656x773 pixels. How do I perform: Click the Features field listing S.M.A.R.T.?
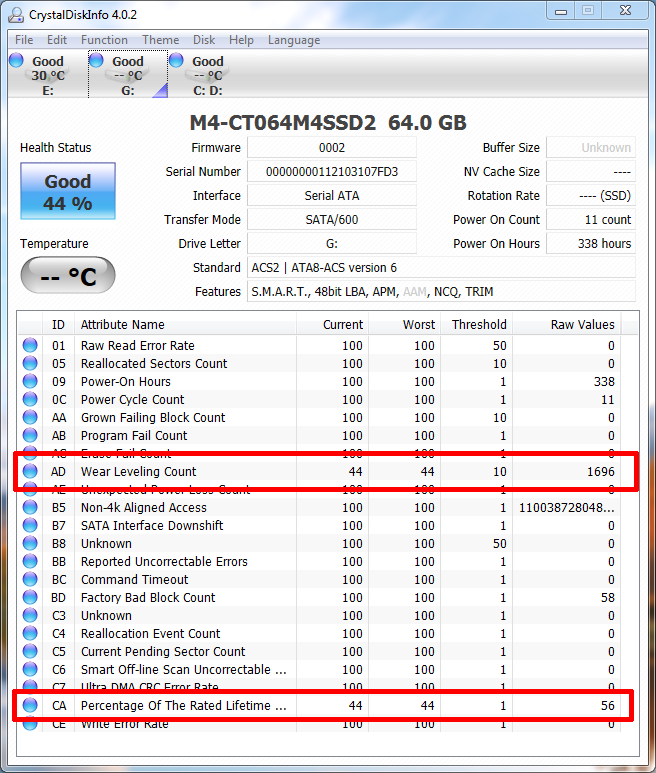441,292
